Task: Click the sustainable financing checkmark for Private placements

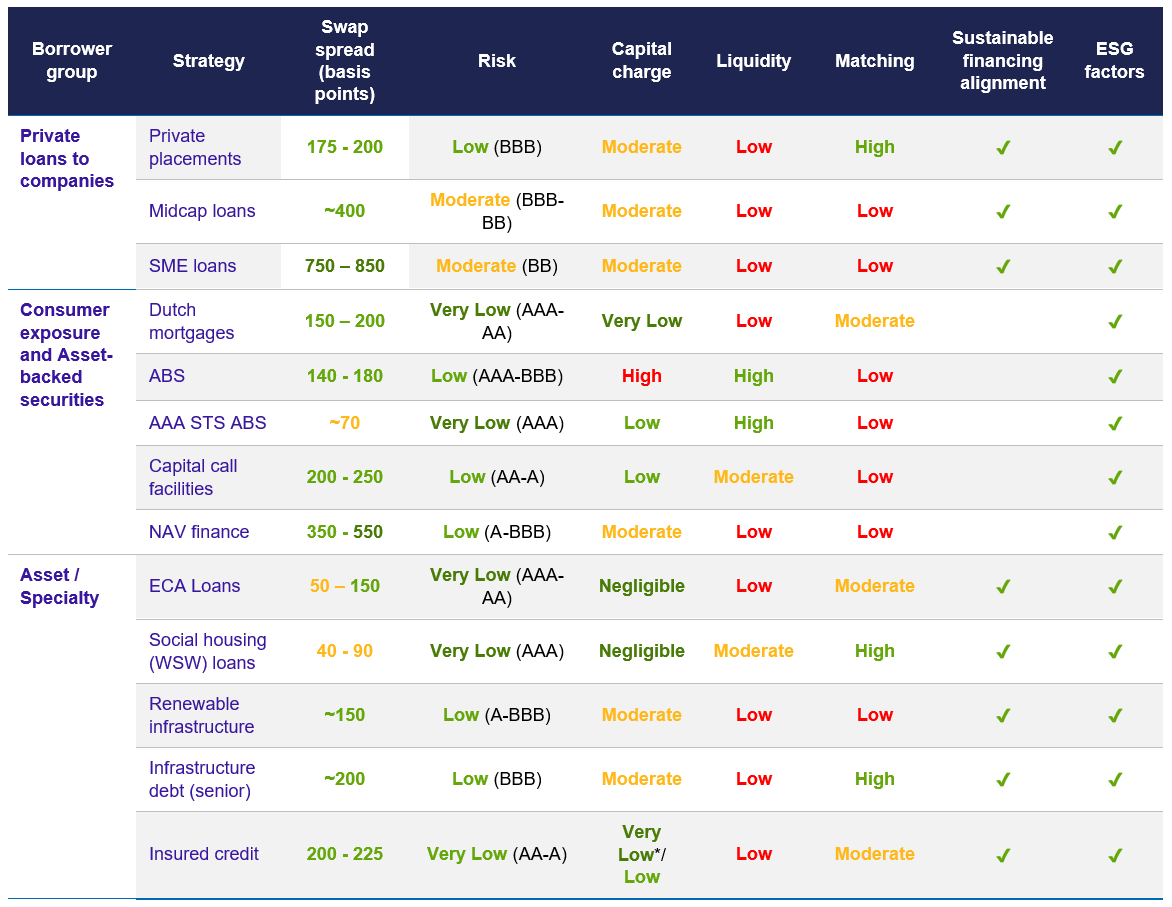Action: click(1003, 148)
